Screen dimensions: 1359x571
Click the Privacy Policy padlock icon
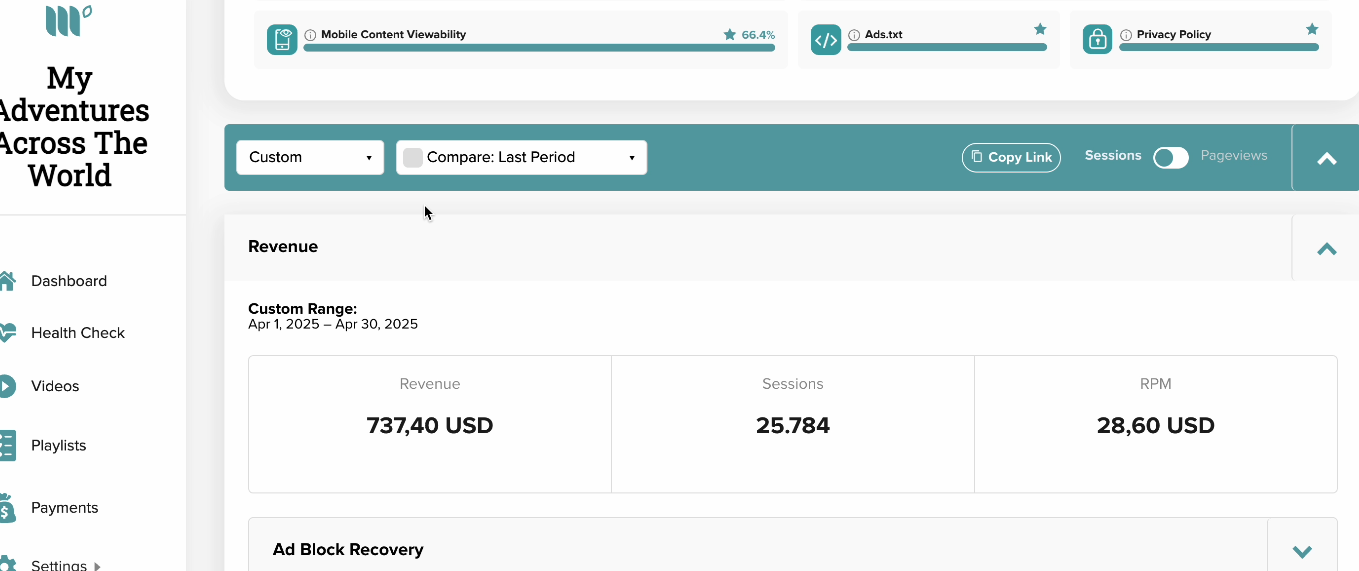(1098, 40)
